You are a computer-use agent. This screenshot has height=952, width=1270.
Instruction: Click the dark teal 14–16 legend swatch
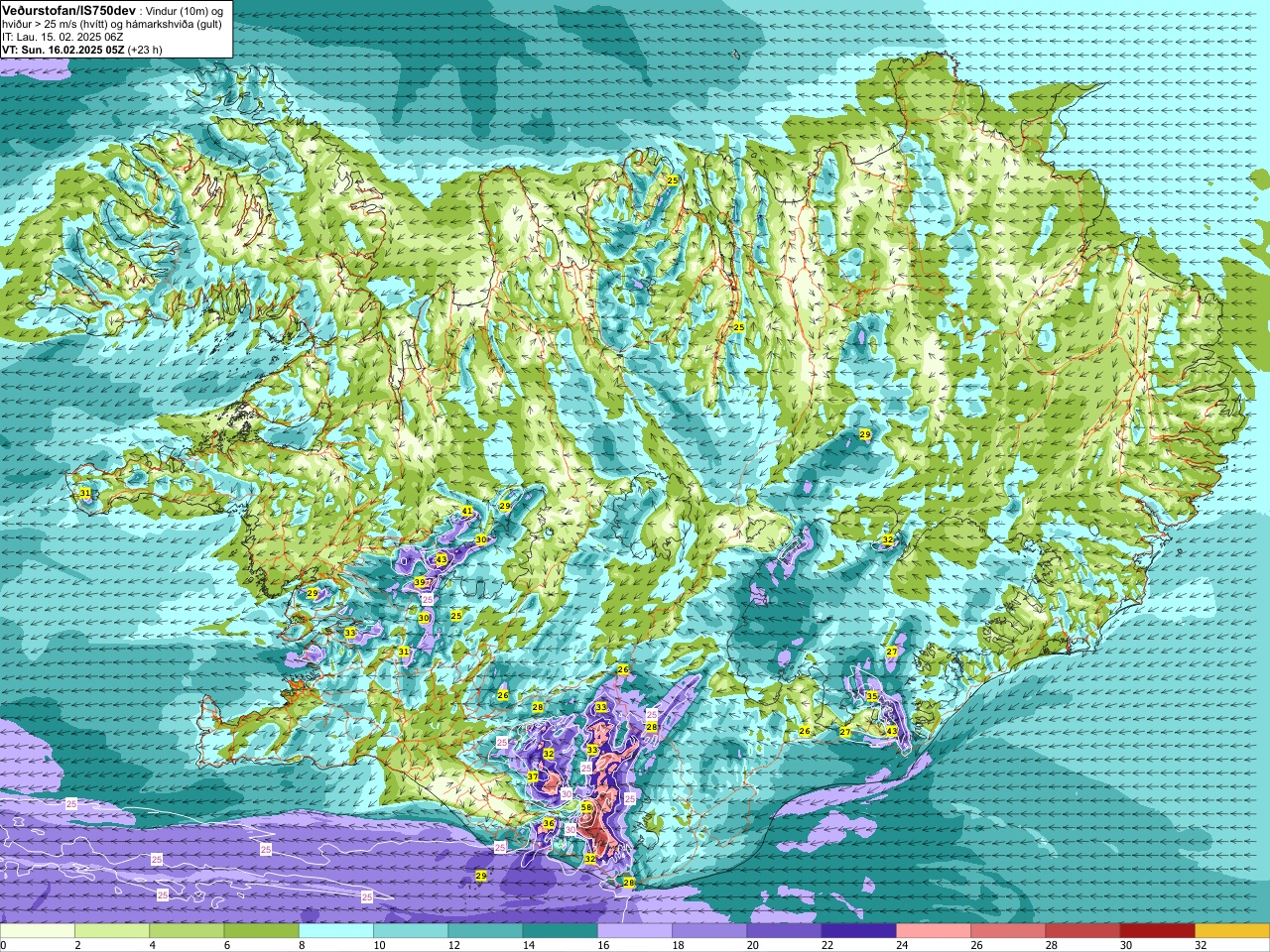click(x=560, y=931)
